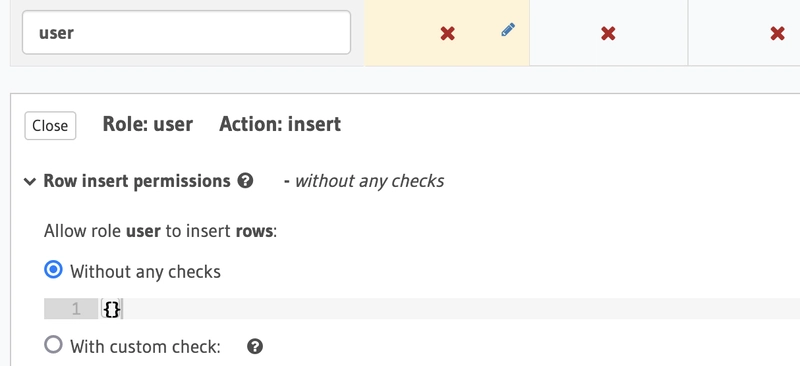Click the Row insert permissions section title
The image size is (800, 366).
pyautogui.click(x=137, y=181)
